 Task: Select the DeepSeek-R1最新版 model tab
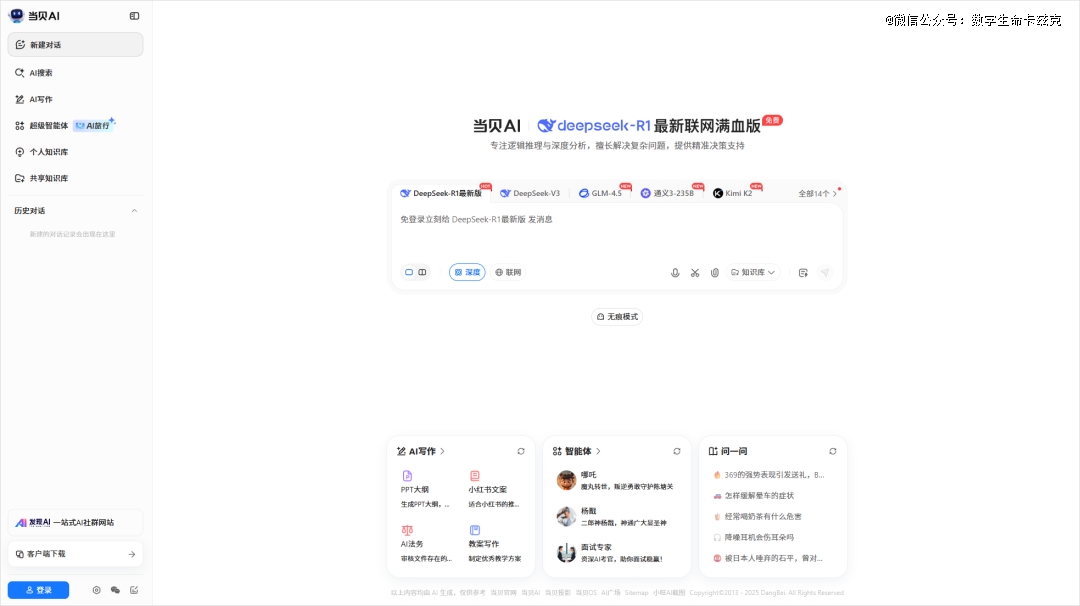[x=442, y=194]
